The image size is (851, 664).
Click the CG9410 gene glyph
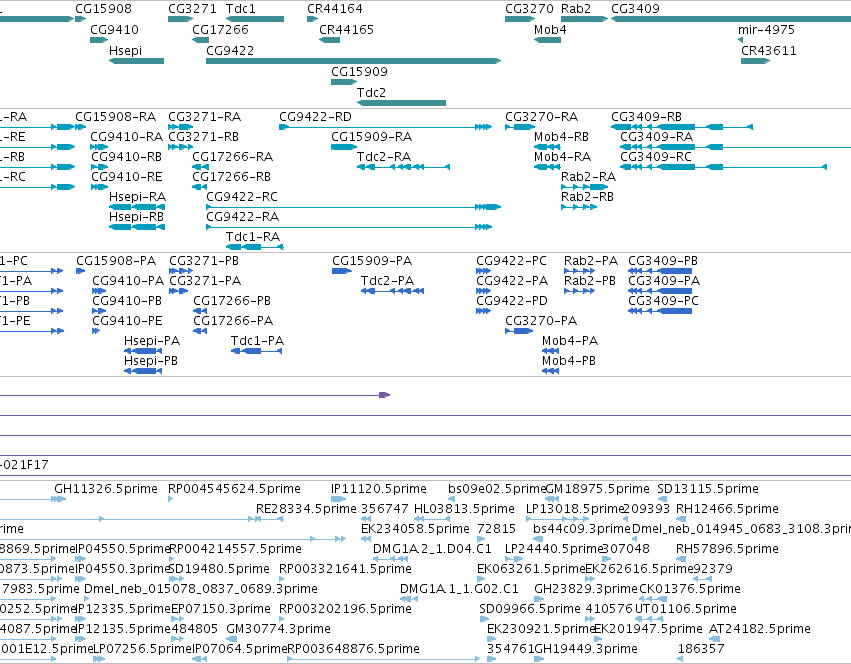(x=99, y=40)
